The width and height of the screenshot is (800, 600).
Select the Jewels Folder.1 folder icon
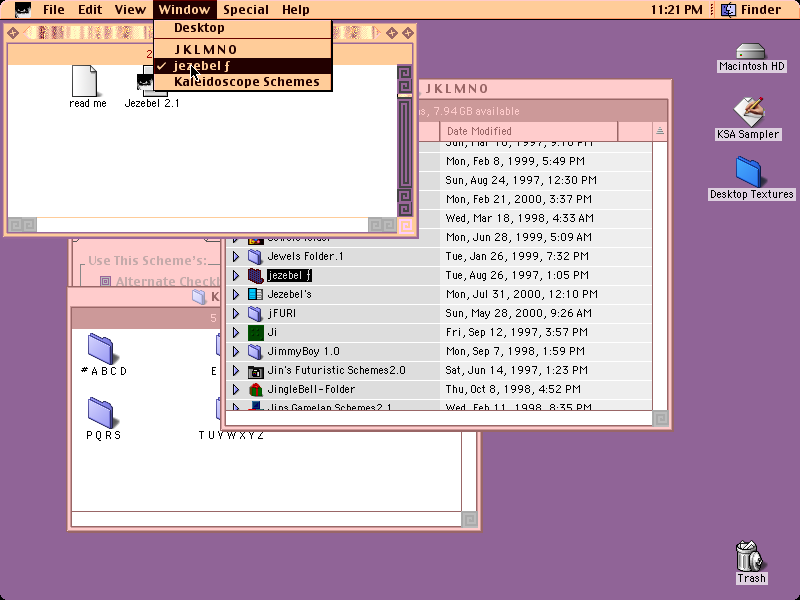tap(255, 256)
